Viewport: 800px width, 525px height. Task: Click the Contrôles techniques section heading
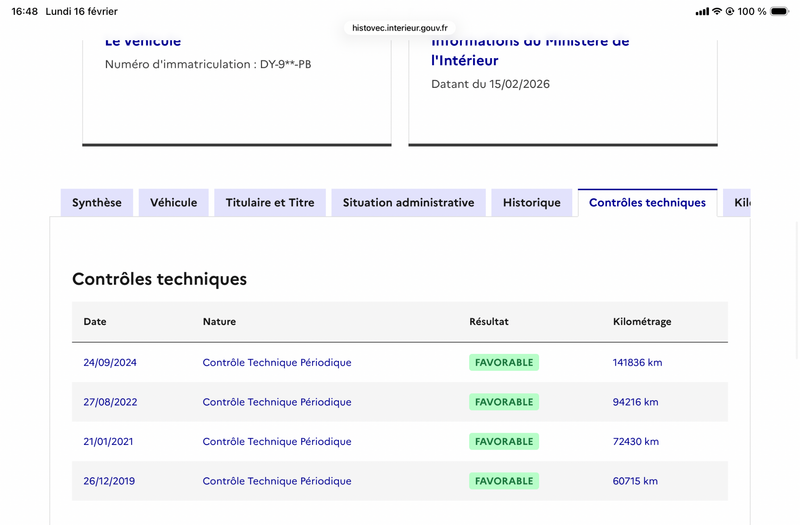click(x=159, y=279)
